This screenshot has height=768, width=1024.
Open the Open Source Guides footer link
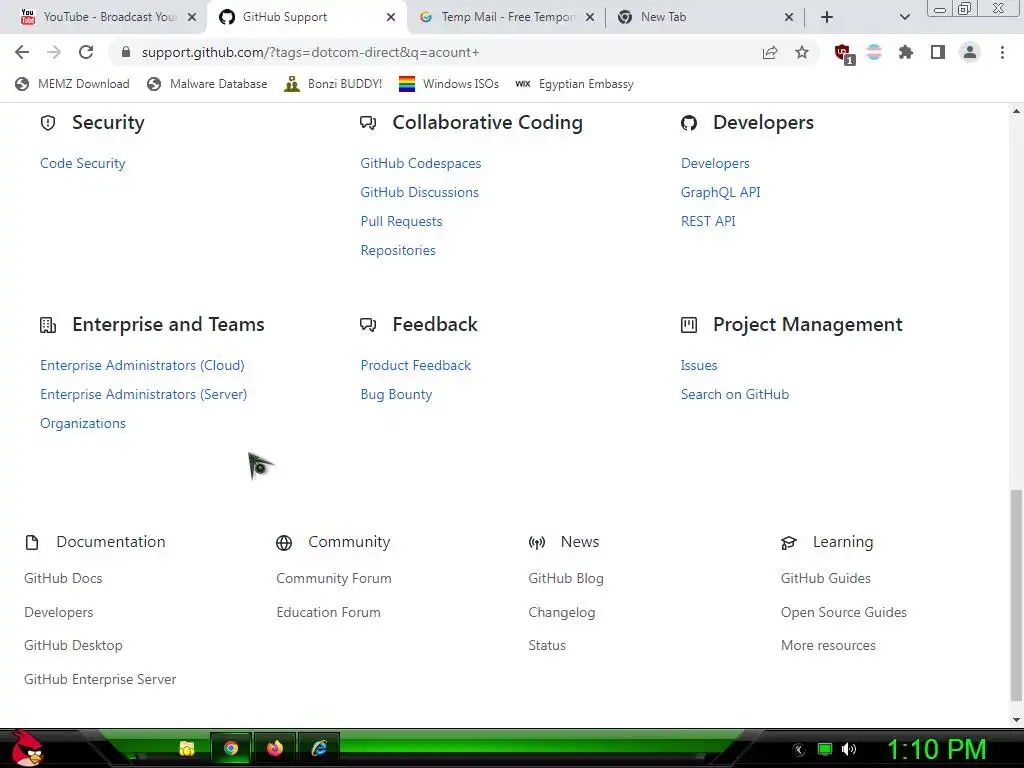844,613
